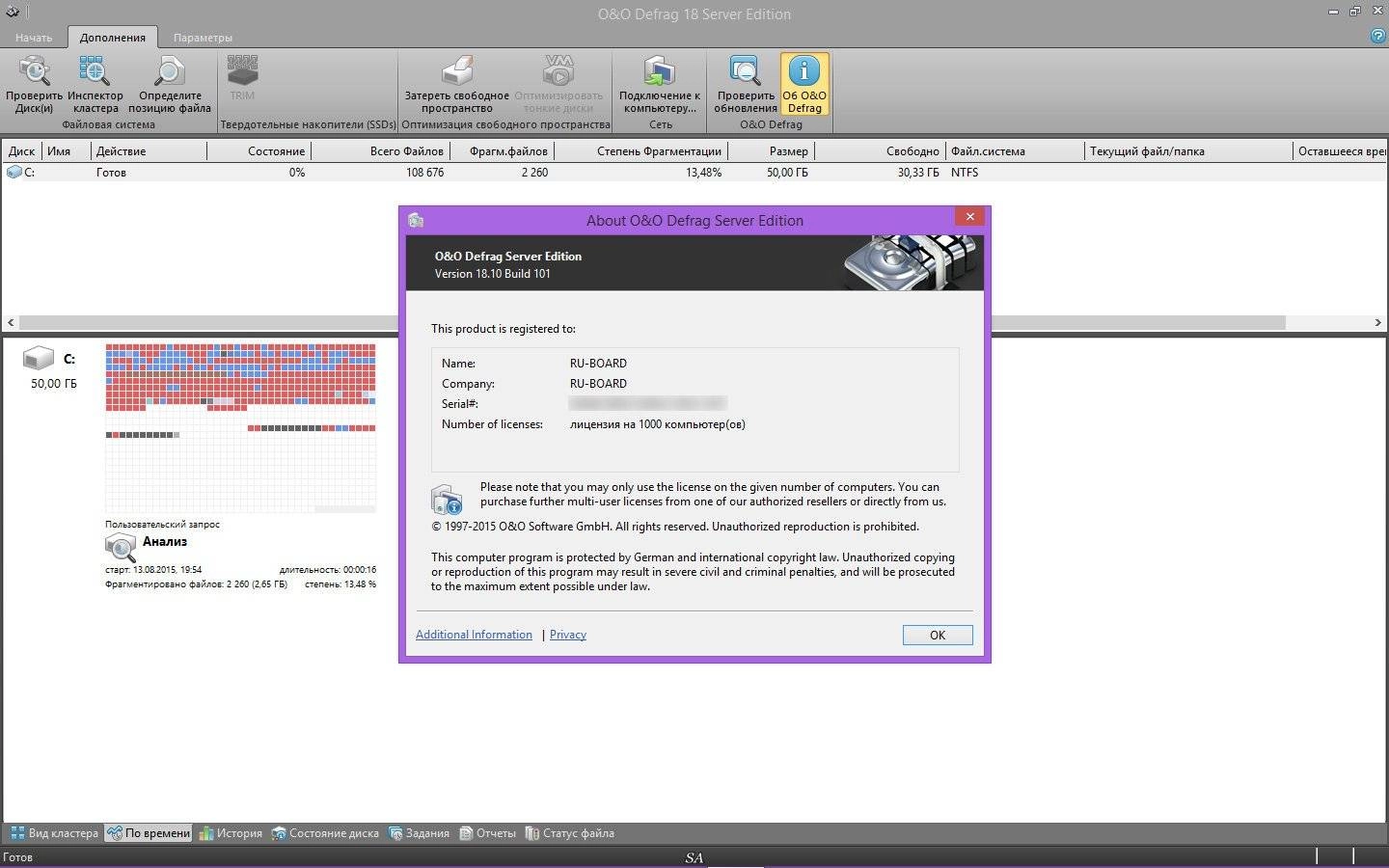Select the 108 676 total files cell
Viewport: 1389px width, 868px height.
[424, 173]
